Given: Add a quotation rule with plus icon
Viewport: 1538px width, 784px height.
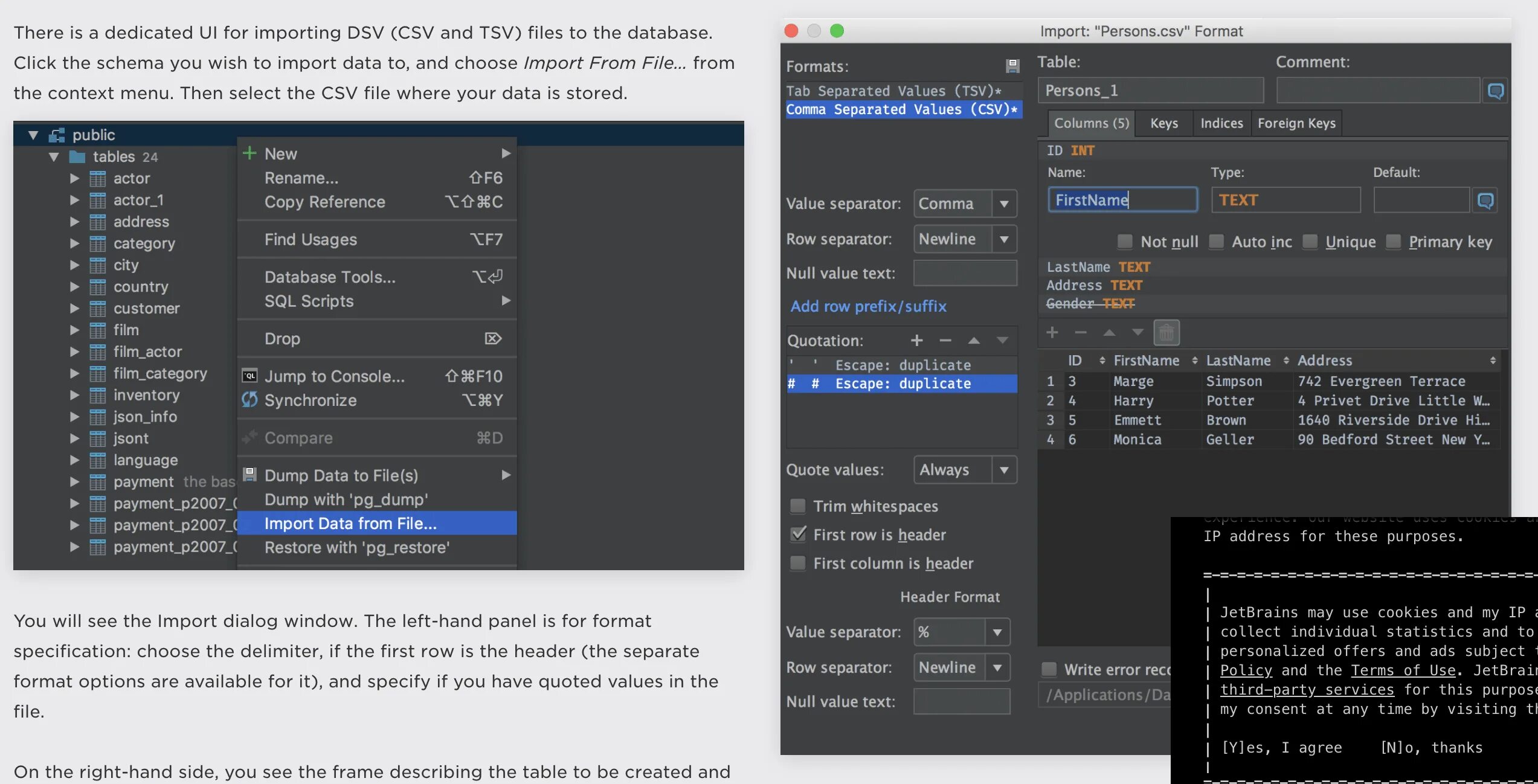Looking at the screenshot, I should pos(916,341).
